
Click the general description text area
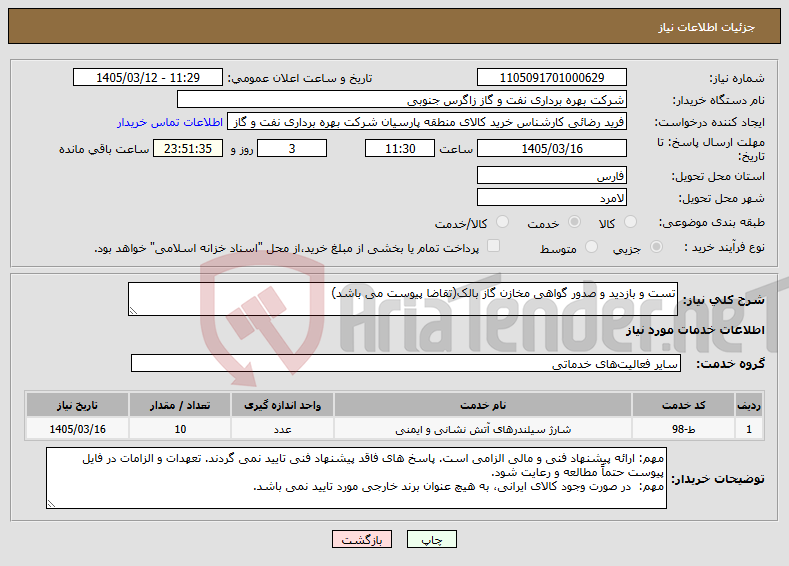click(403, 299)
